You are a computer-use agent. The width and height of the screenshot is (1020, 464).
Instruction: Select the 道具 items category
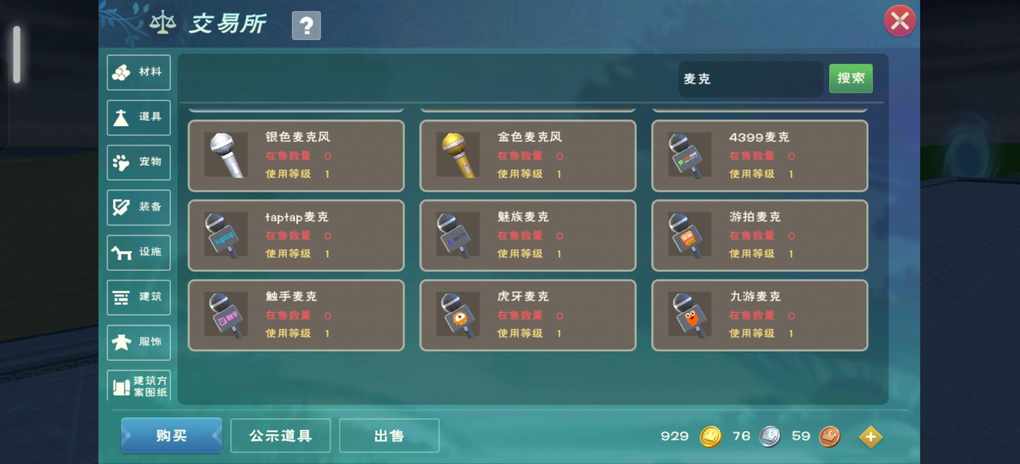tap(139, 118)
